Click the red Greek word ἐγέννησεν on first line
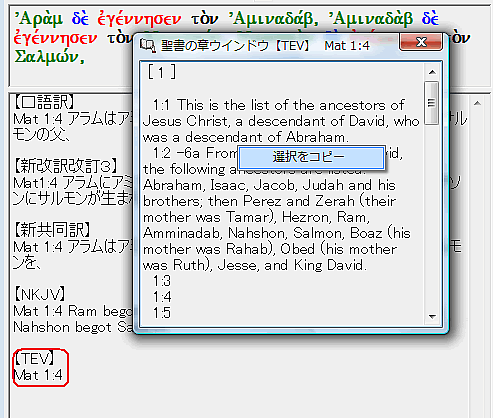 pyautogui.click(x=139, y=19)
